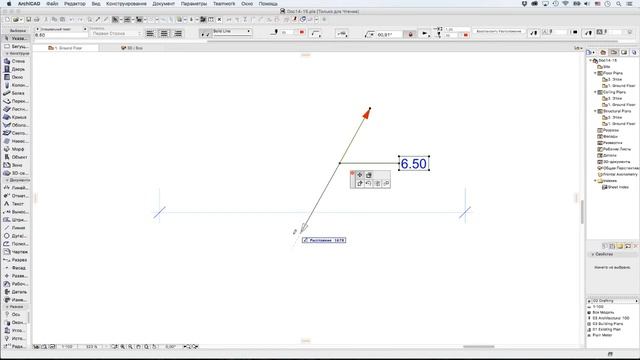Image resolution: width=640 pixels, height=360 pixels.
Task: Select the Морф (Morph) tool
Action: (15, 149)
